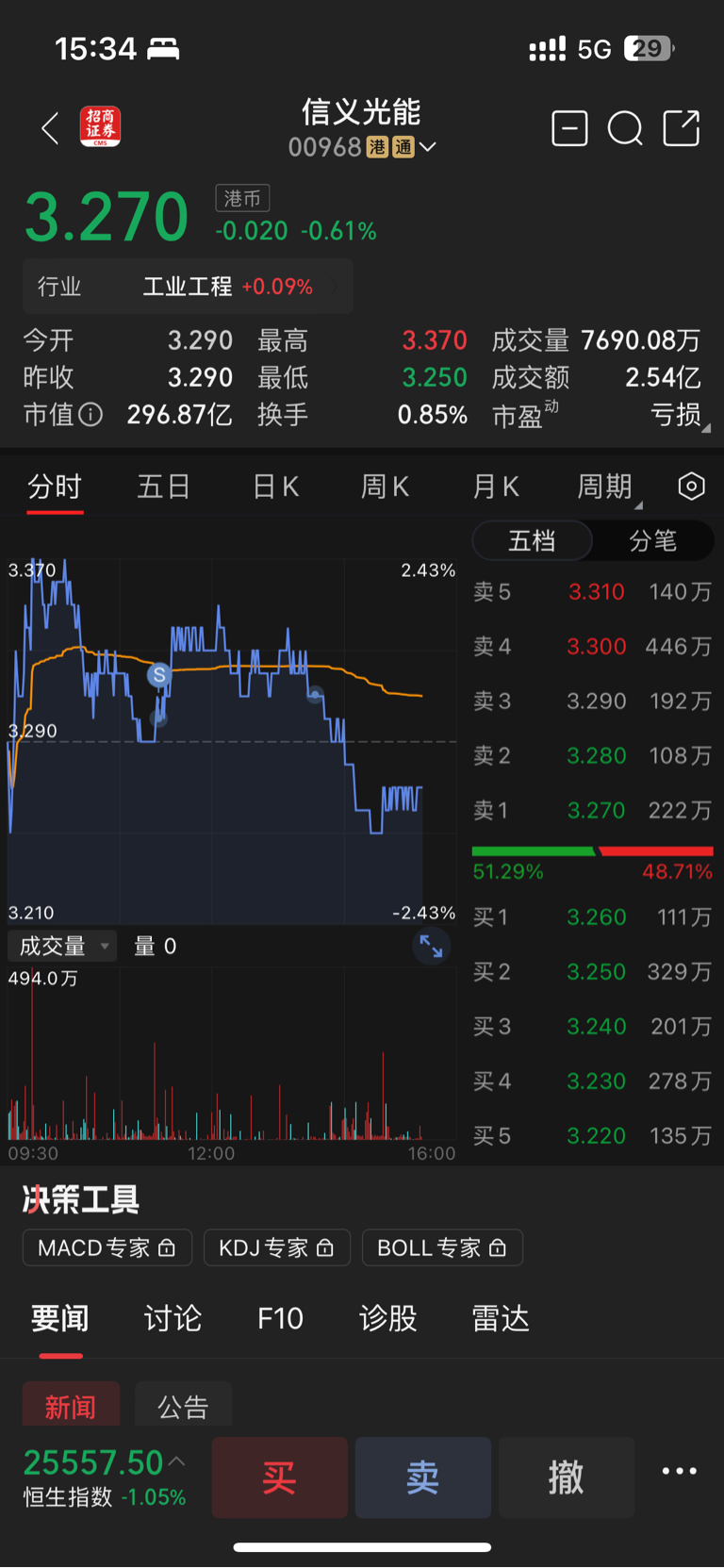Tap the 买2 row at 3.250
The width and height of the screenshot is (724, 1568).
point(592,971)
